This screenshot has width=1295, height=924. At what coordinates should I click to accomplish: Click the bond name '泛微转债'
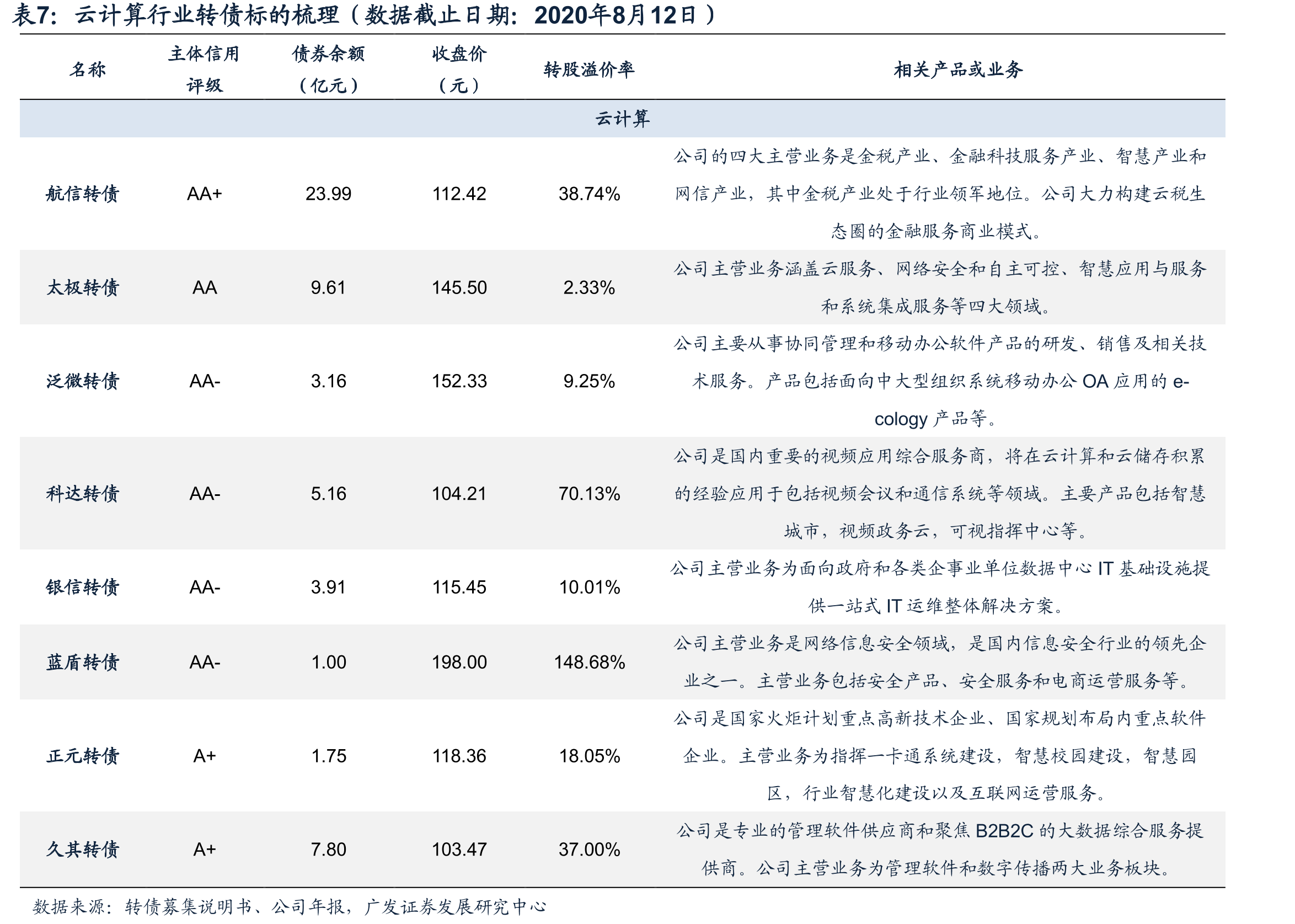pos(83,381)
